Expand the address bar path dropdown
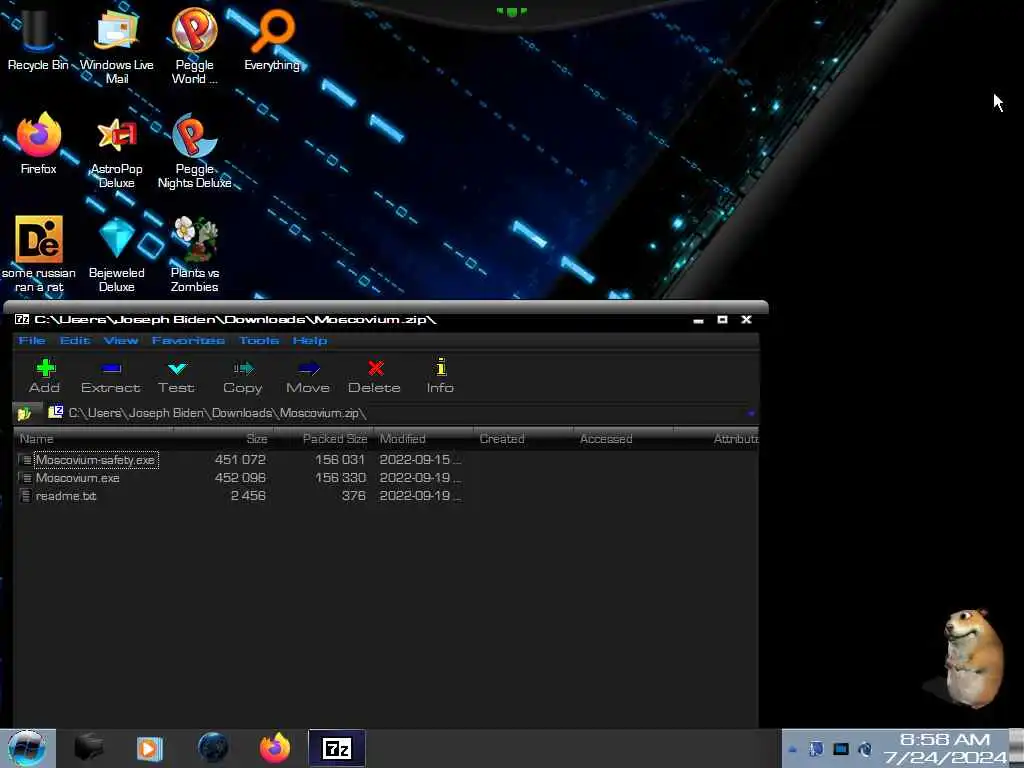The width and height of the screenshot is (1024, 768). 751,413
